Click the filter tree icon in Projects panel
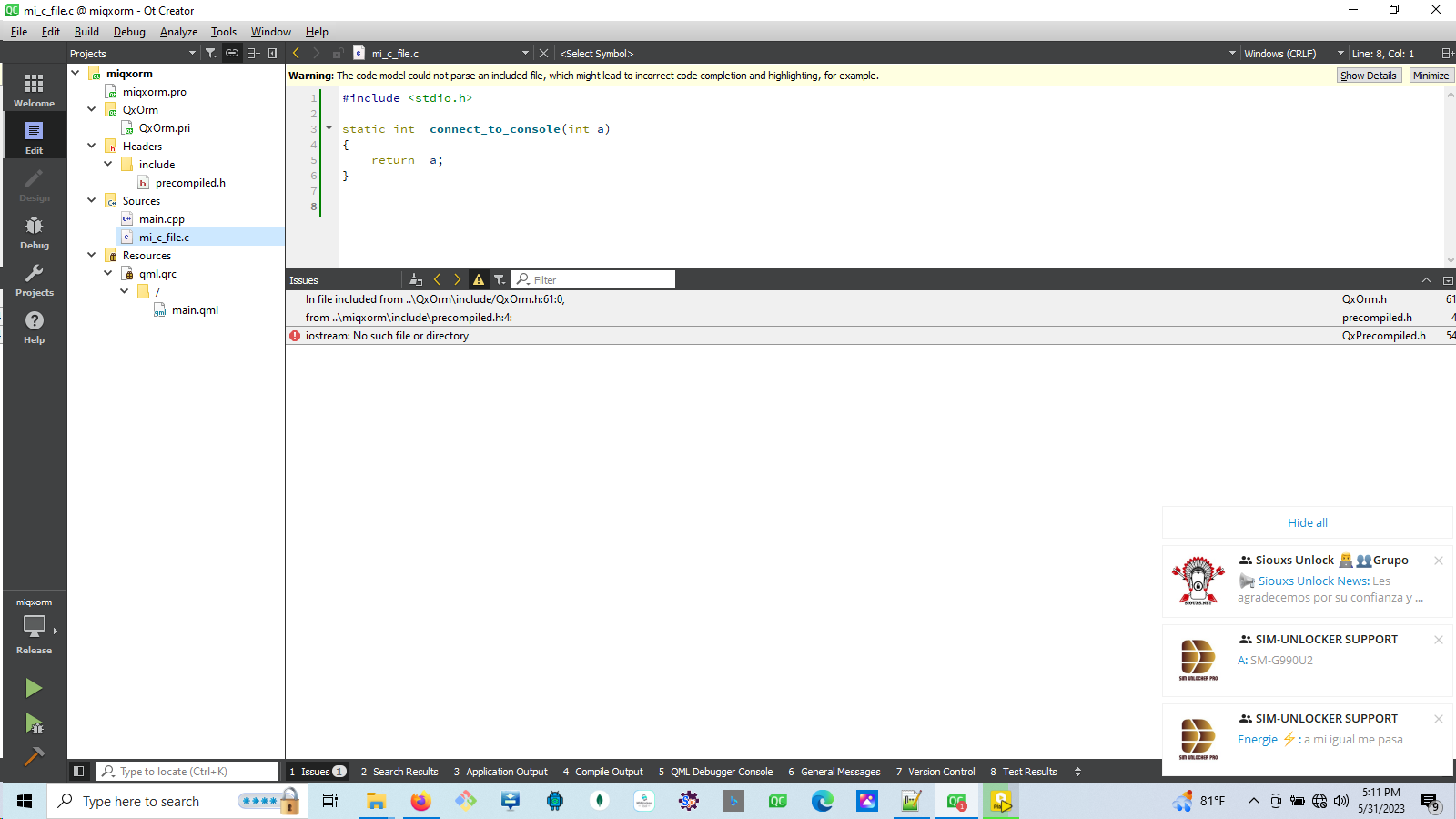The image size is (1456, 819). [211, 54]
